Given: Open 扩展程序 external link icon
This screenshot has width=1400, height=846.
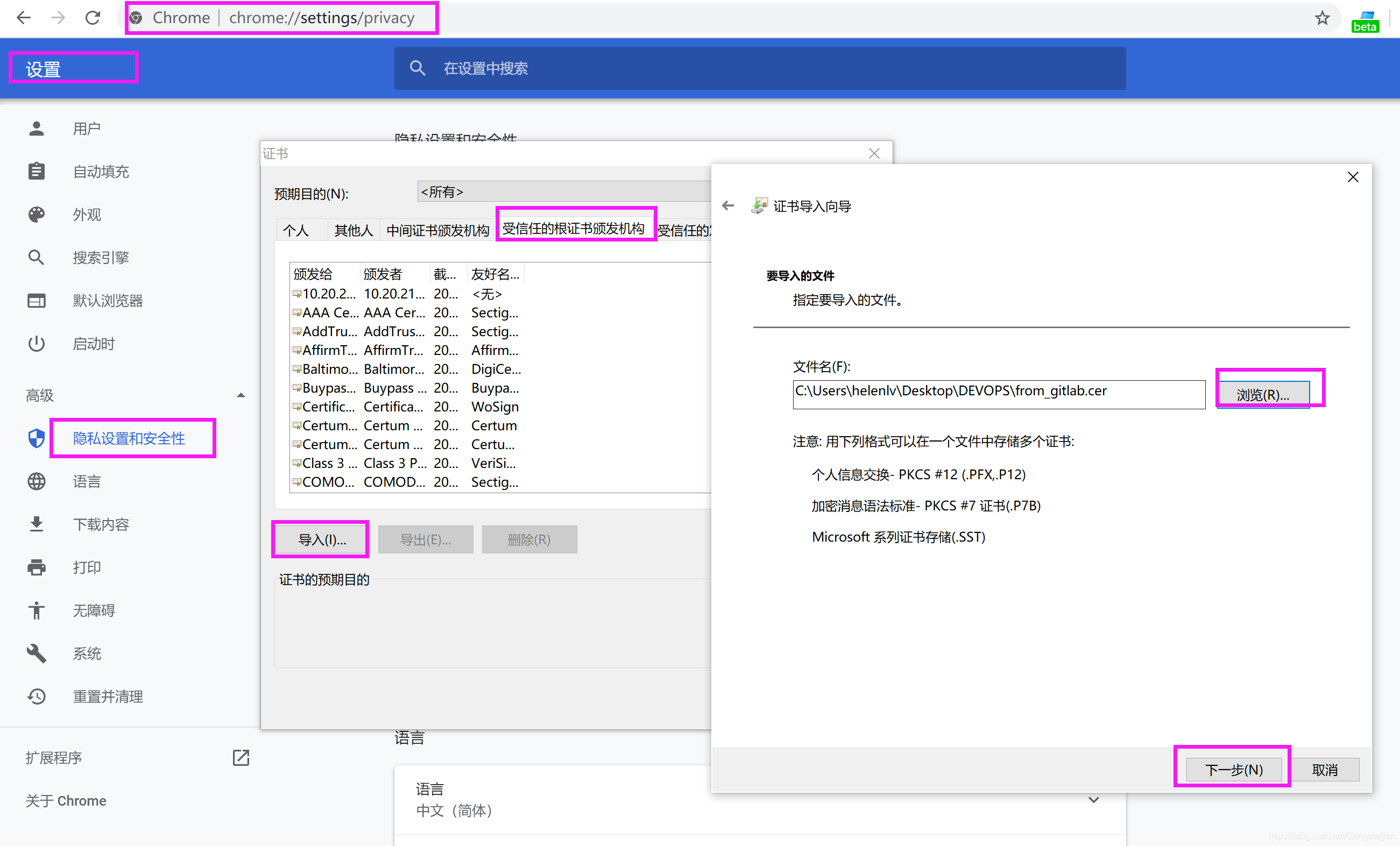Looking at the screenshot, I should click(241, 757).
